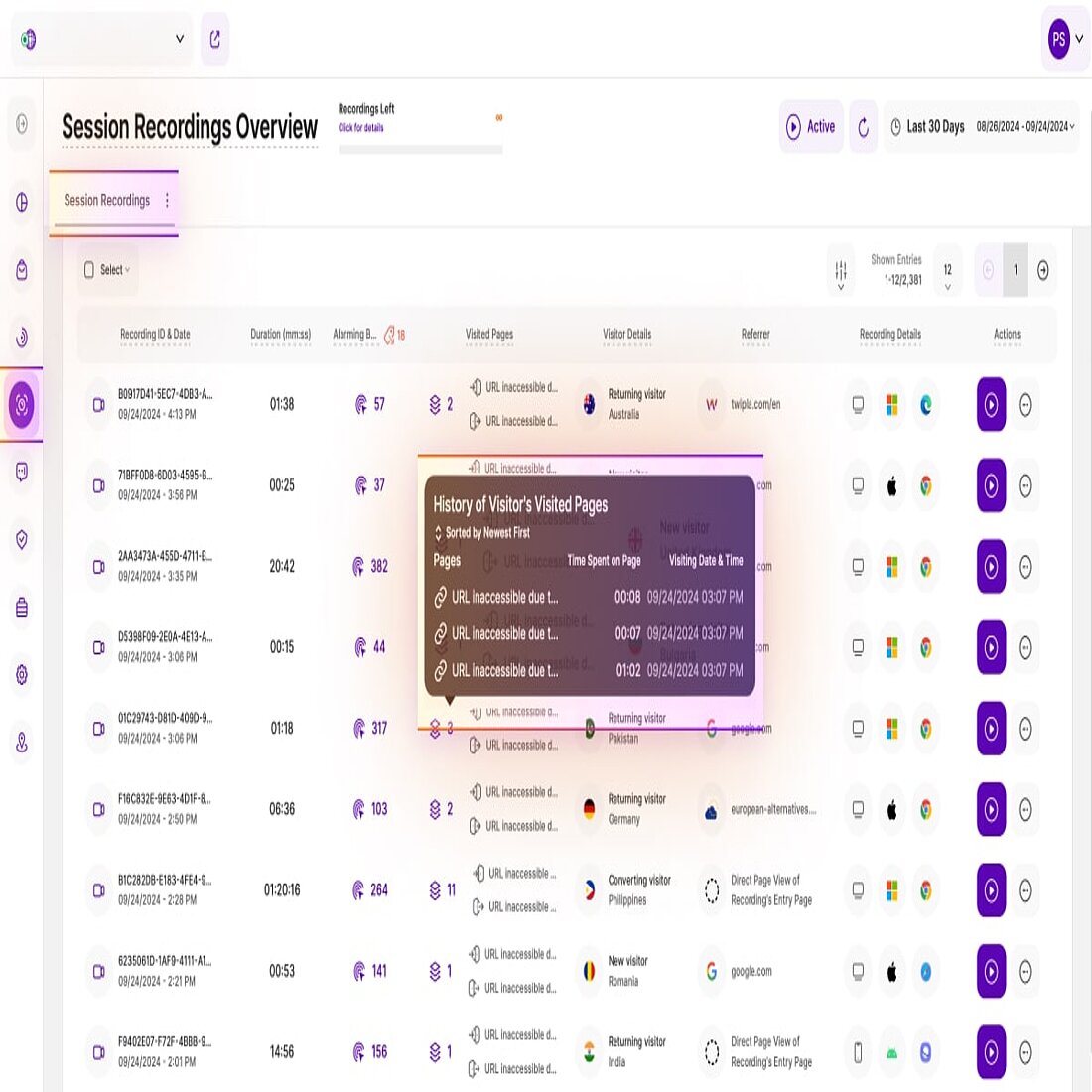Select the highlighted Session Recordings sidebar icon
1092x1092 pixels.
click(21, 405)
